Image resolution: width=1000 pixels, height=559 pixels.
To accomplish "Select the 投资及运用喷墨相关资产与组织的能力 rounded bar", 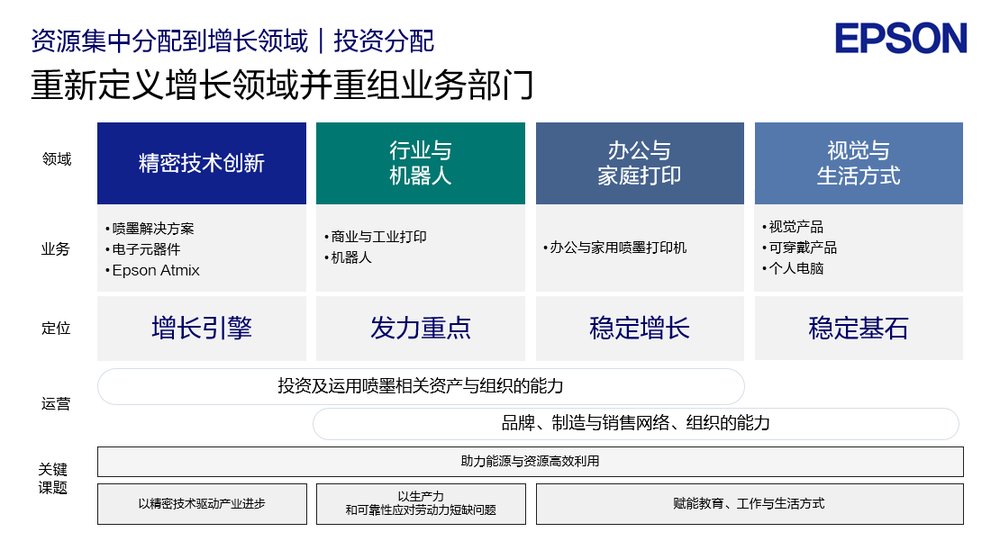I will coord(420,386).
